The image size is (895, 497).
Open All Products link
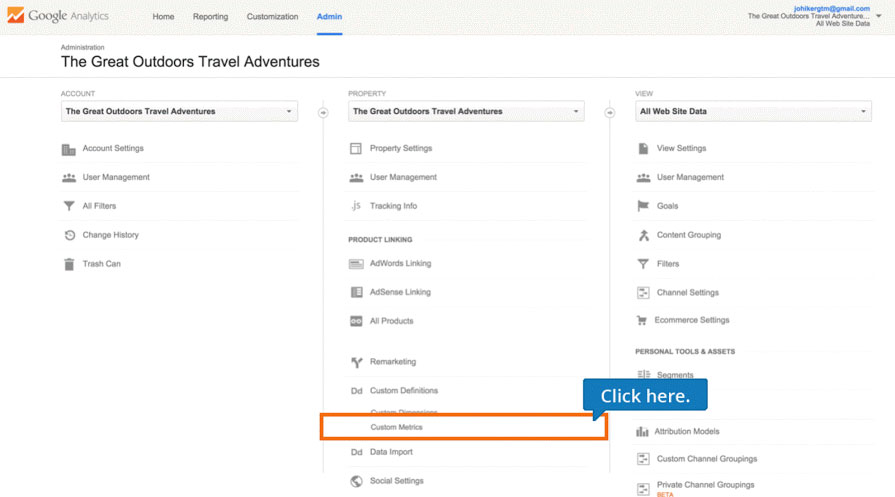391,321
